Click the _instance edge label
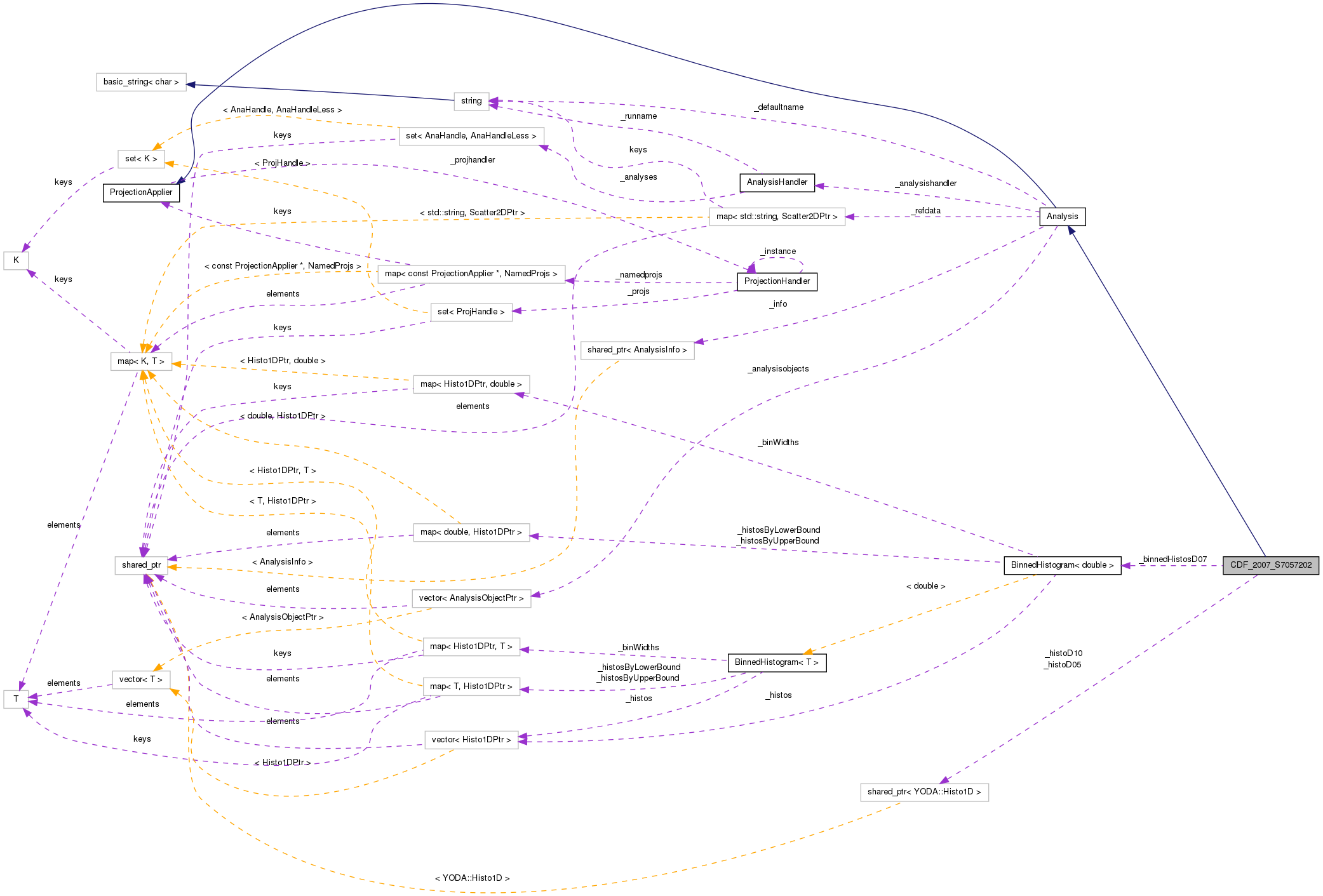 click(x=778, y=251)
